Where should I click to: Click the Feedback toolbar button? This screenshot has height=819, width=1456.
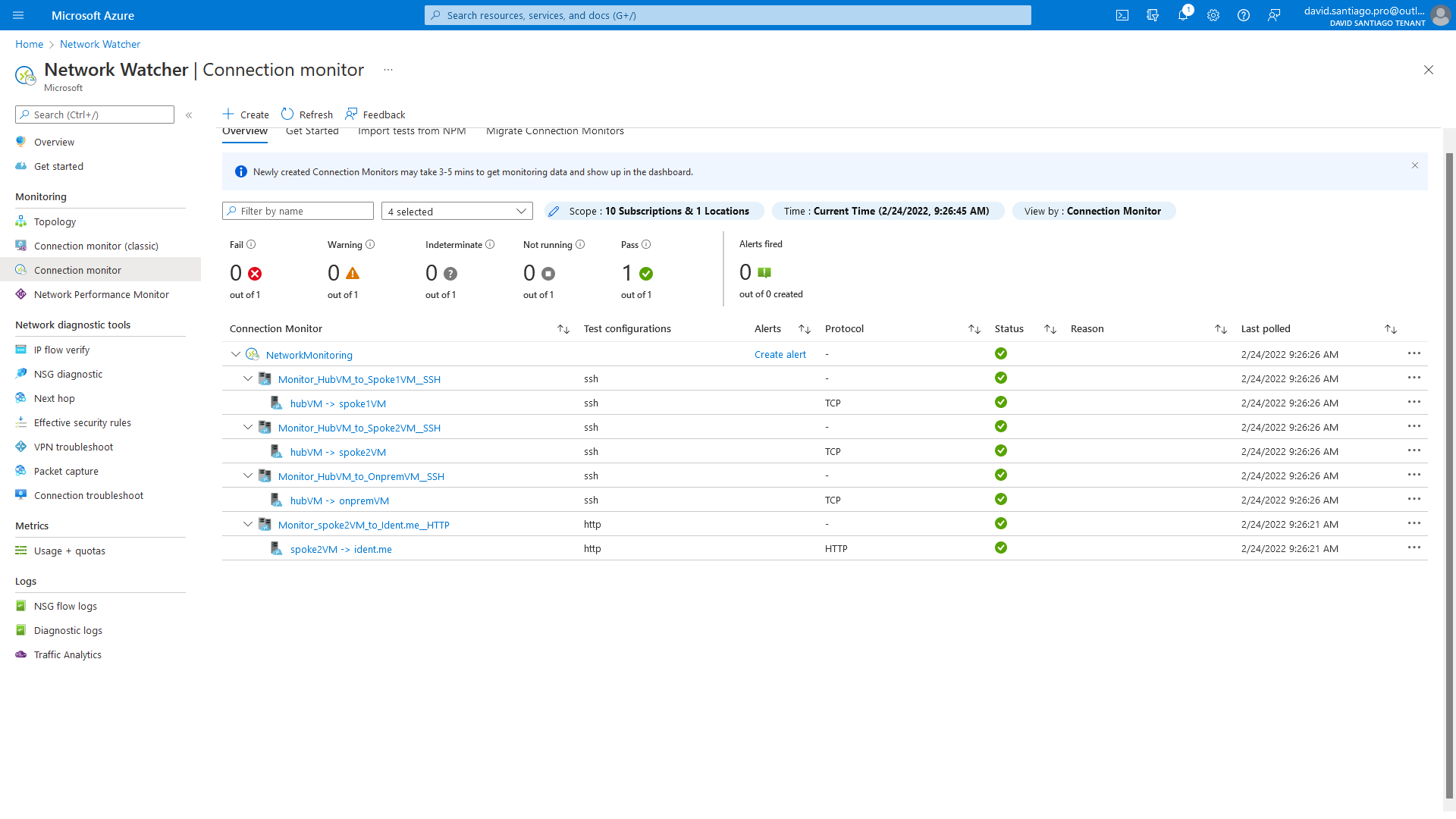pos(375,115)
